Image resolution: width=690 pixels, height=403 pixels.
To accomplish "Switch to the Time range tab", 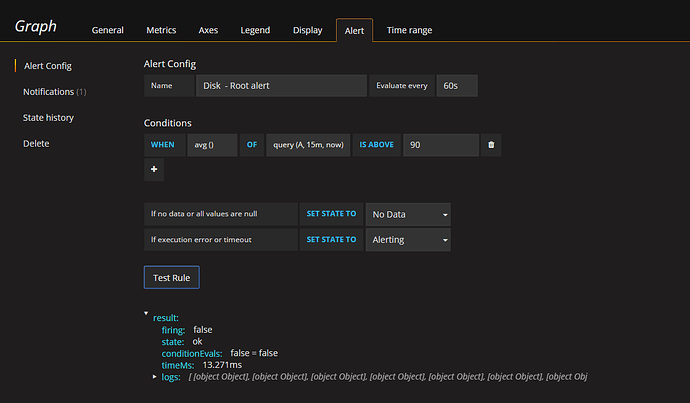I will pyautogui.click(x=409, y=30).
